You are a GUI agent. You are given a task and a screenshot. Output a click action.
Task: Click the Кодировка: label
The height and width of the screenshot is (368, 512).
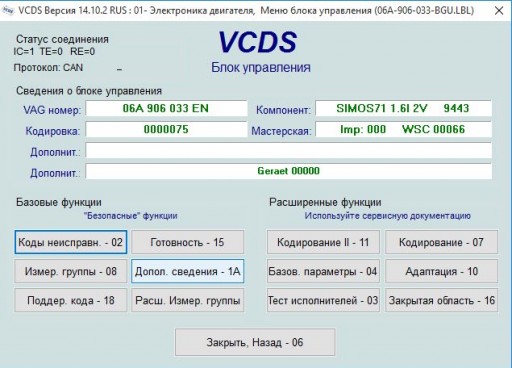[53, 131]
